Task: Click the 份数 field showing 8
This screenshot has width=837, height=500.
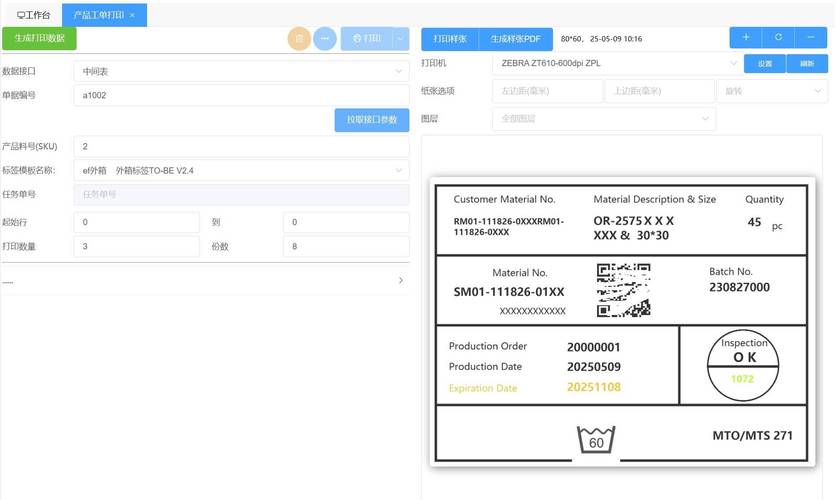Action: (346, 247)
